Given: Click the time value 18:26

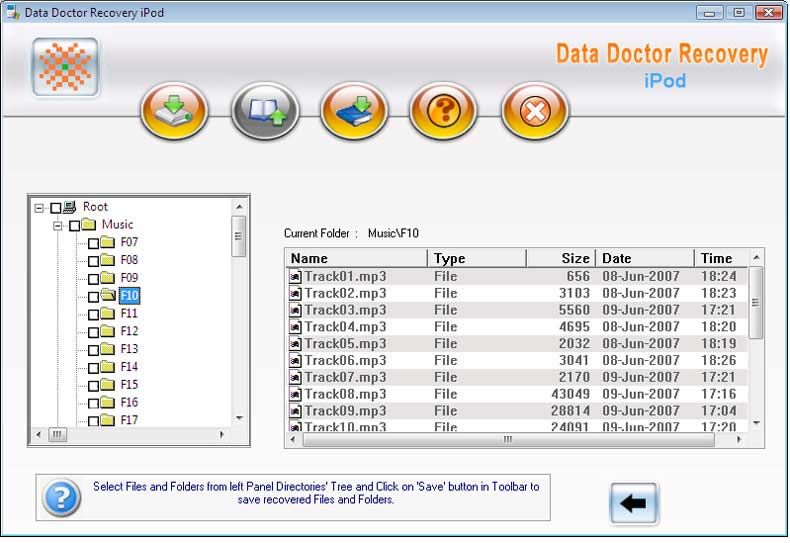Looking at the screenshot, I should (718, 361).
